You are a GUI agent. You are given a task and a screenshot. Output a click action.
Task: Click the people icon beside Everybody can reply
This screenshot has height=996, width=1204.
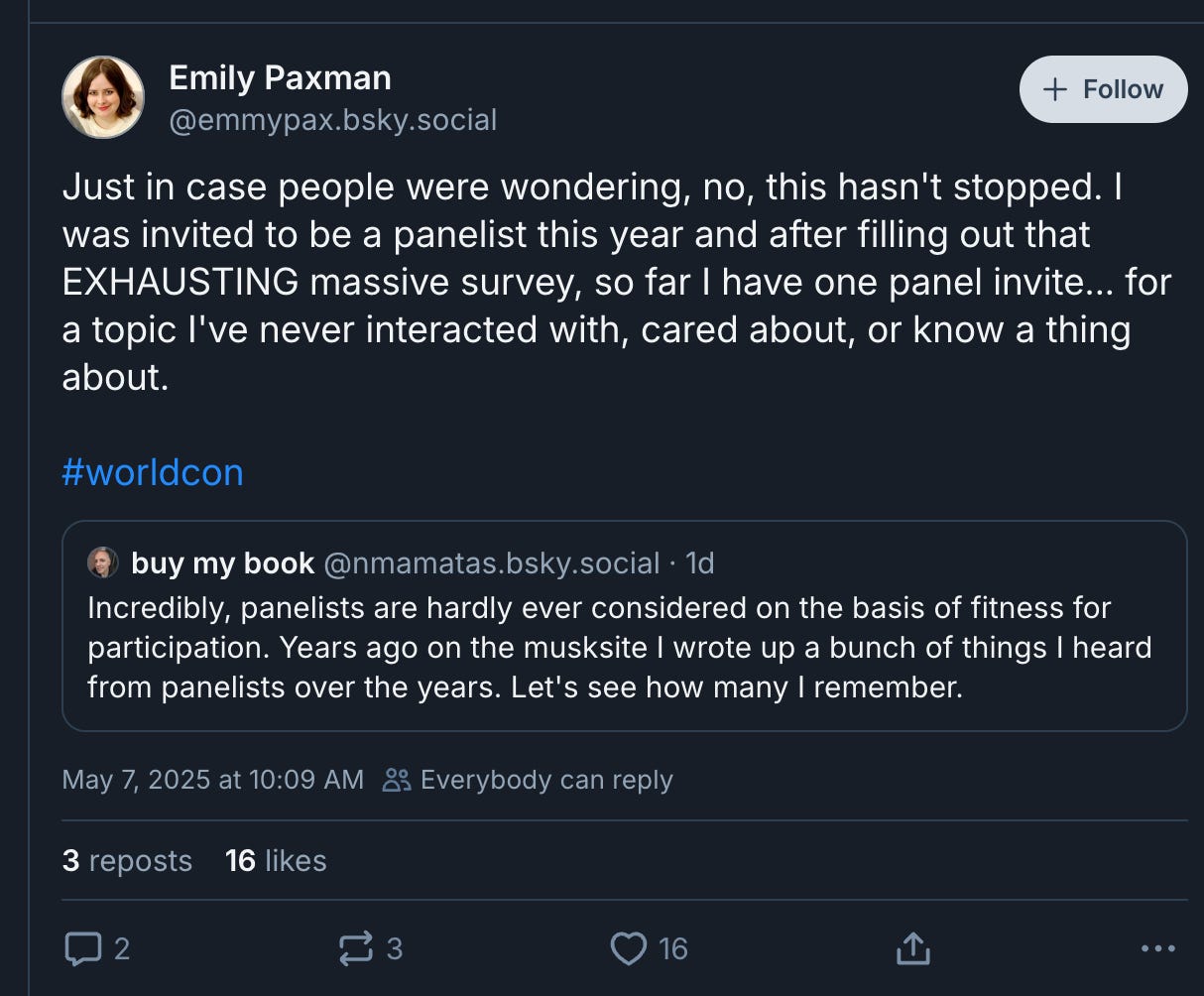397,780
